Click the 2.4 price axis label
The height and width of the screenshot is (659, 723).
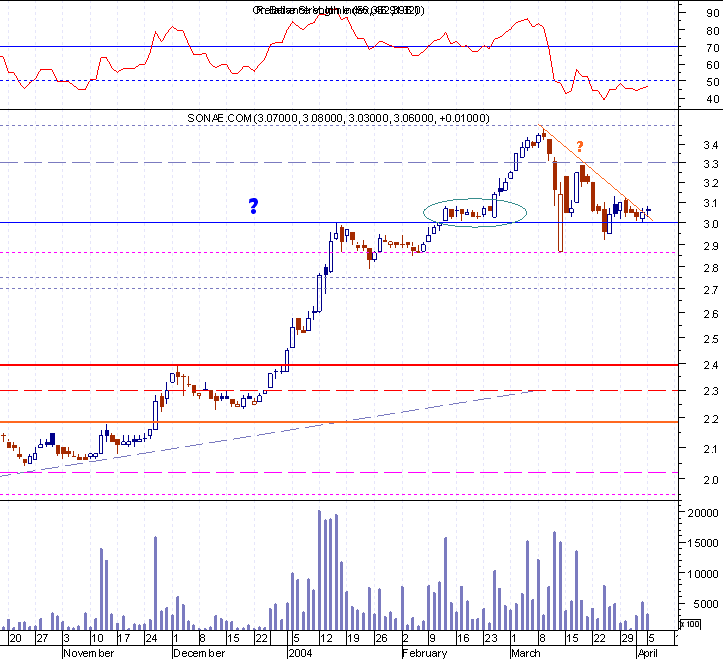pyautogui.click(x=711, y=365)
